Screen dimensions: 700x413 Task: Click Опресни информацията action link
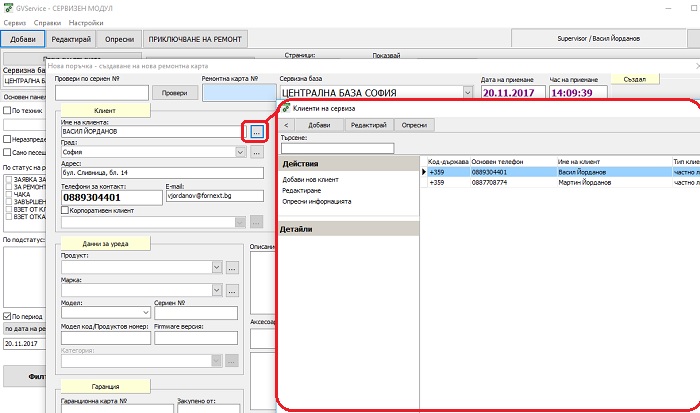click(x=317, y=201)
